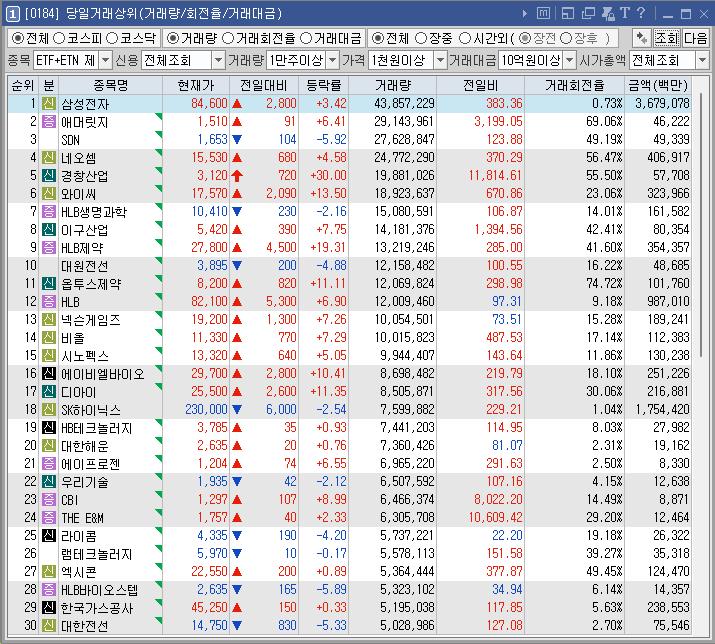The width and height of the screenshot is (715, 644).
Task: Sort by the 현재가 column header
Action: (196, 85)
